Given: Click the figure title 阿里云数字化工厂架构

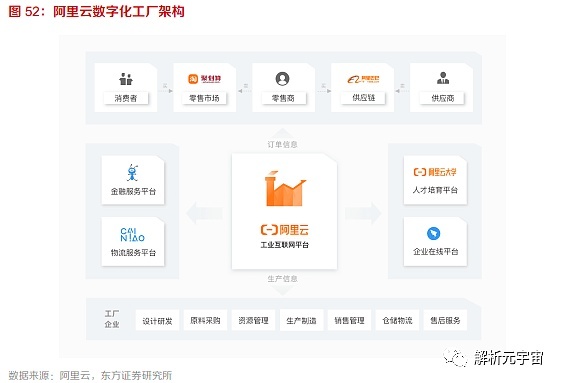Looking at the screenshot, I should 119,12.
